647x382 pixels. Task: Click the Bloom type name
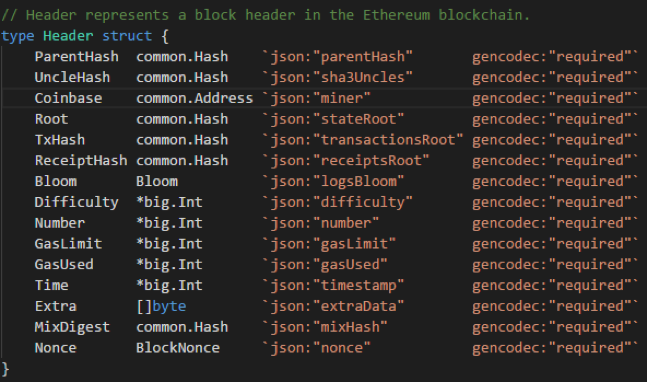tap(157, 182)
